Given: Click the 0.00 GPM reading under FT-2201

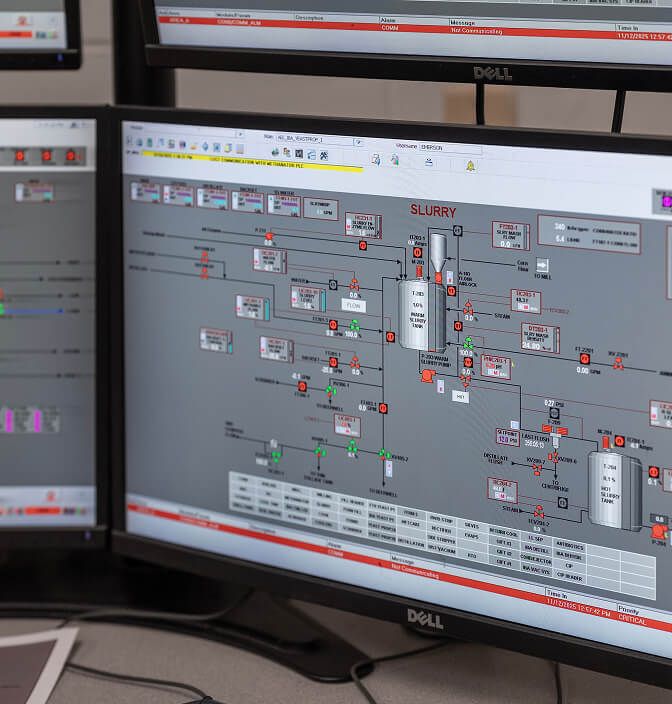Looking at the screenshot, I should [588, 371].
